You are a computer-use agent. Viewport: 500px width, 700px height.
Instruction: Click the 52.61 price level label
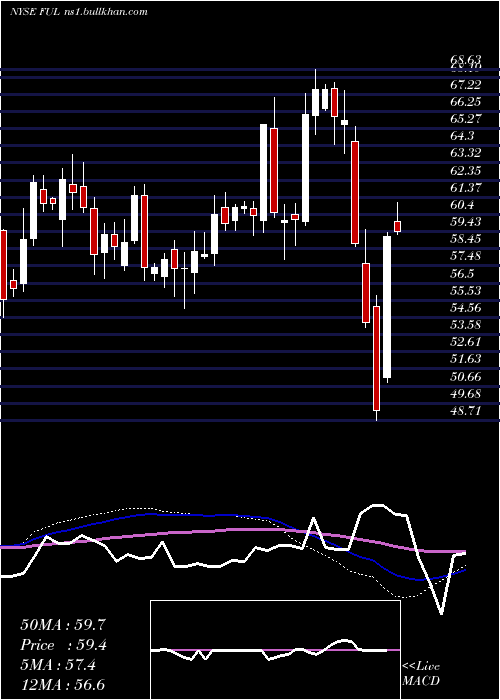(x=465, y=342)
